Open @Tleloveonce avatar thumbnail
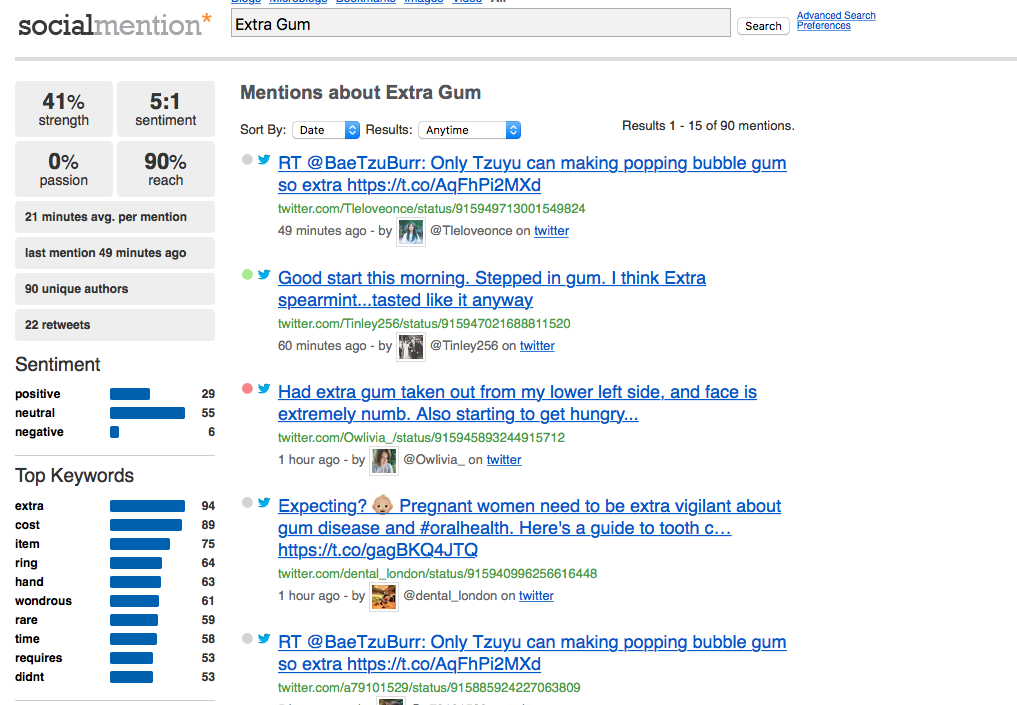The height and width of the screenshot is (705, 1017). click(411, 232)
